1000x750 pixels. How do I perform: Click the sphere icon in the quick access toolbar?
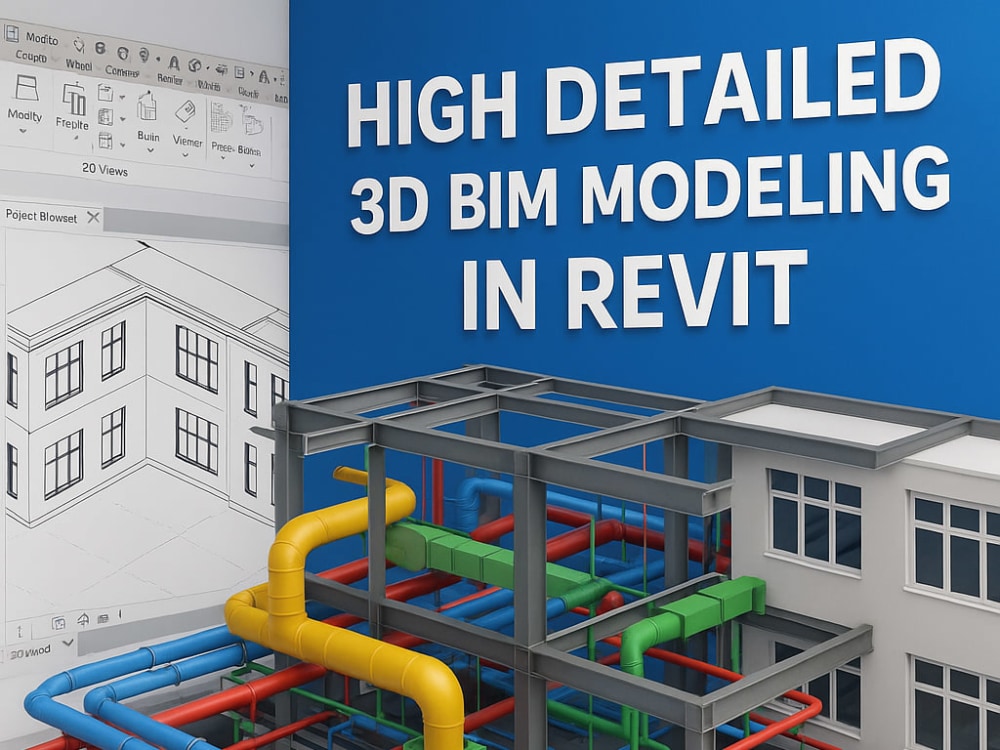(195, 65)
